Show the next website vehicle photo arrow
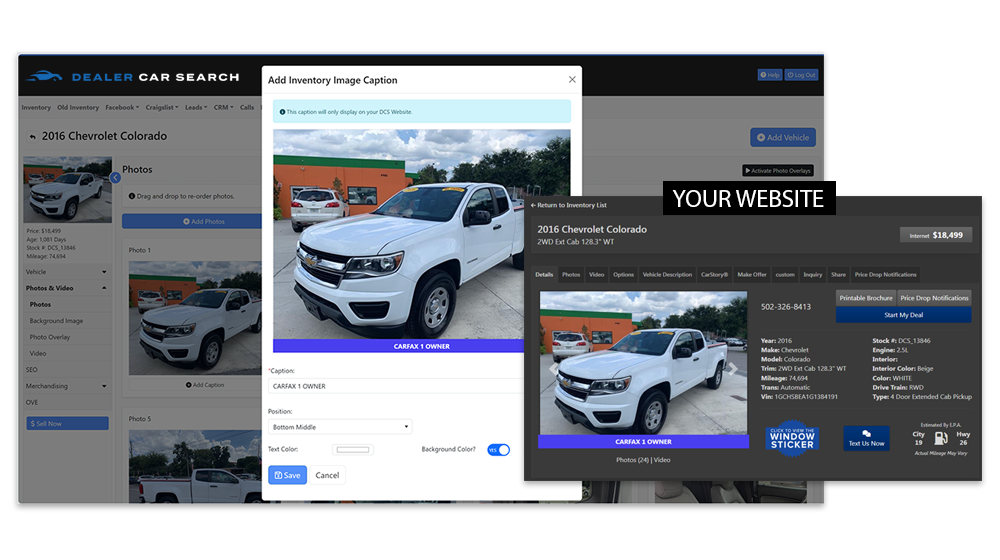 [733, 369]
